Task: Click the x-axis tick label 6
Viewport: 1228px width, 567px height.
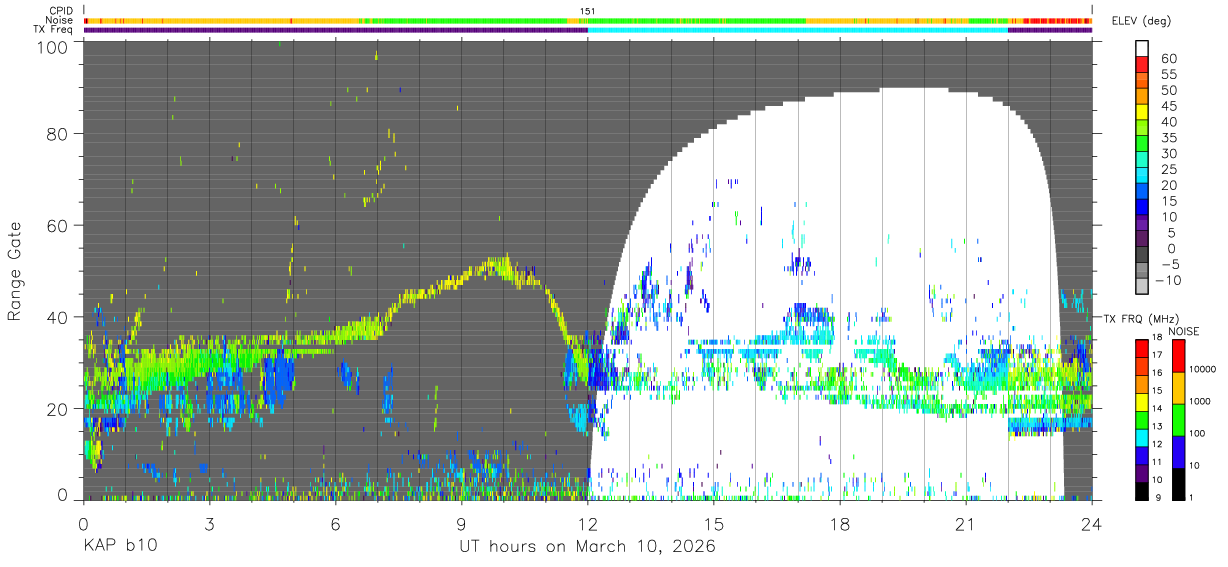Action: coord(335,525)
